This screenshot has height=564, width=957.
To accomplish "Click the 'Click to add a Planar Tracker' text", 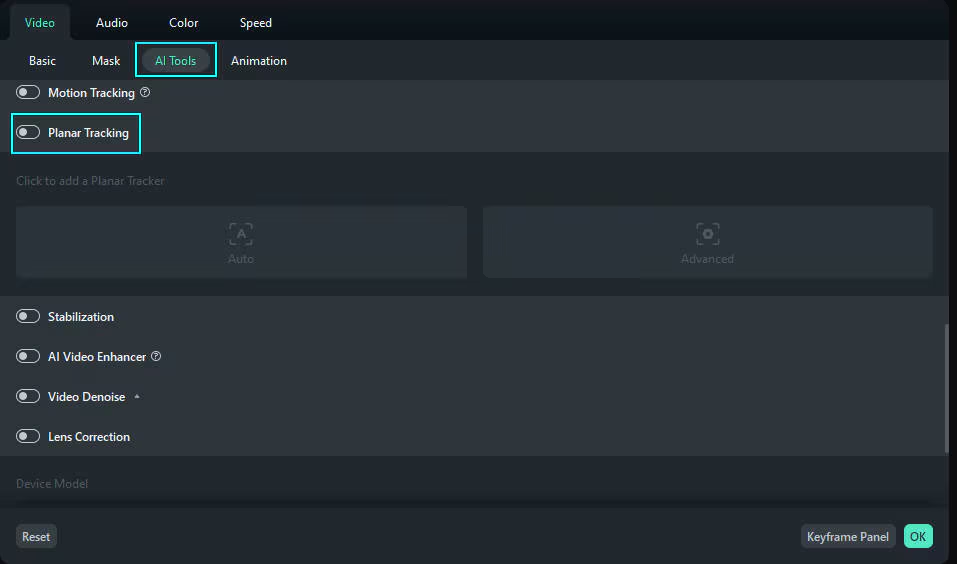I will (x=90, y=181).
